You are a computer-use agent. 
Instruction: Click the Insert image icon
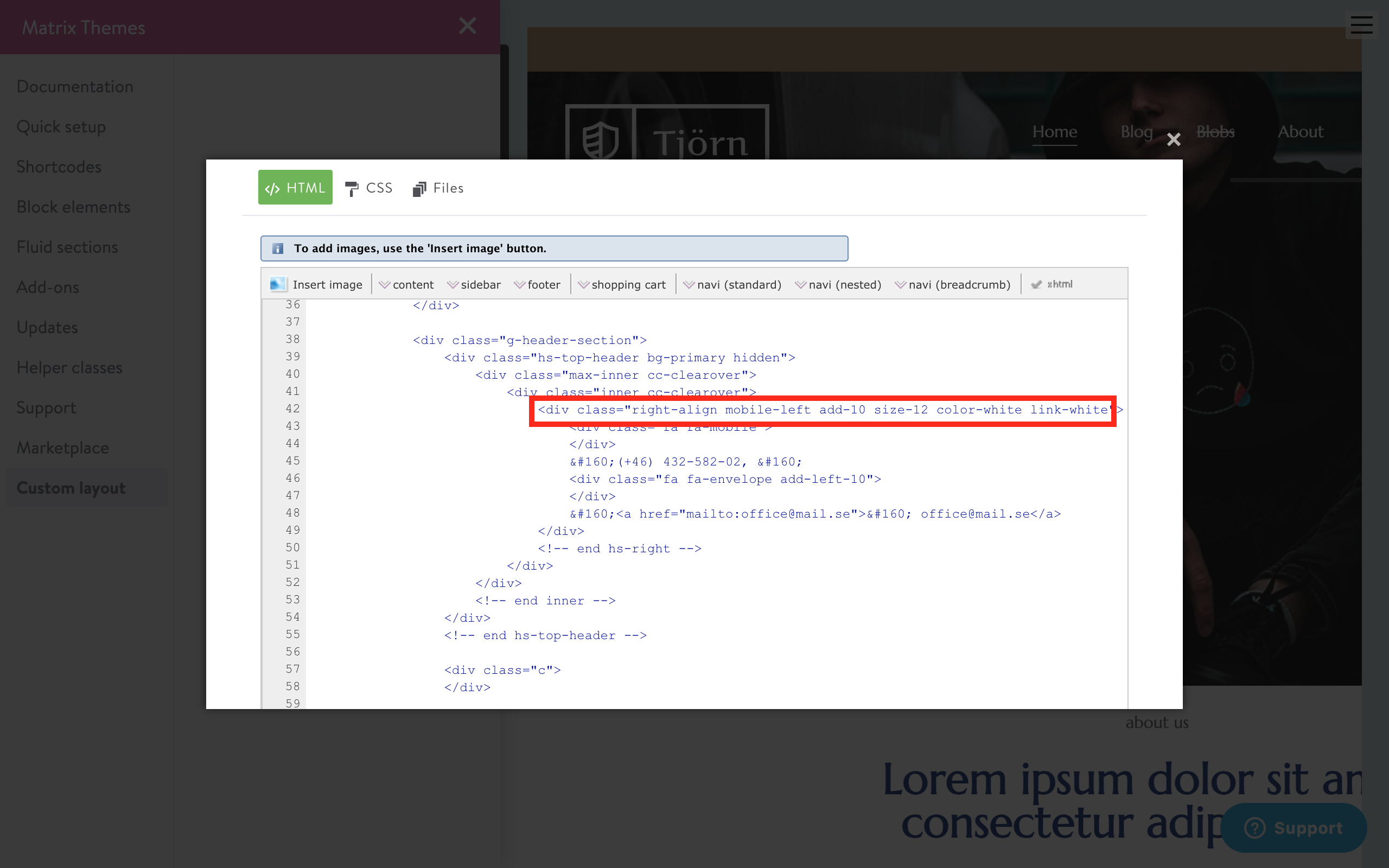(x=278, y=283)
